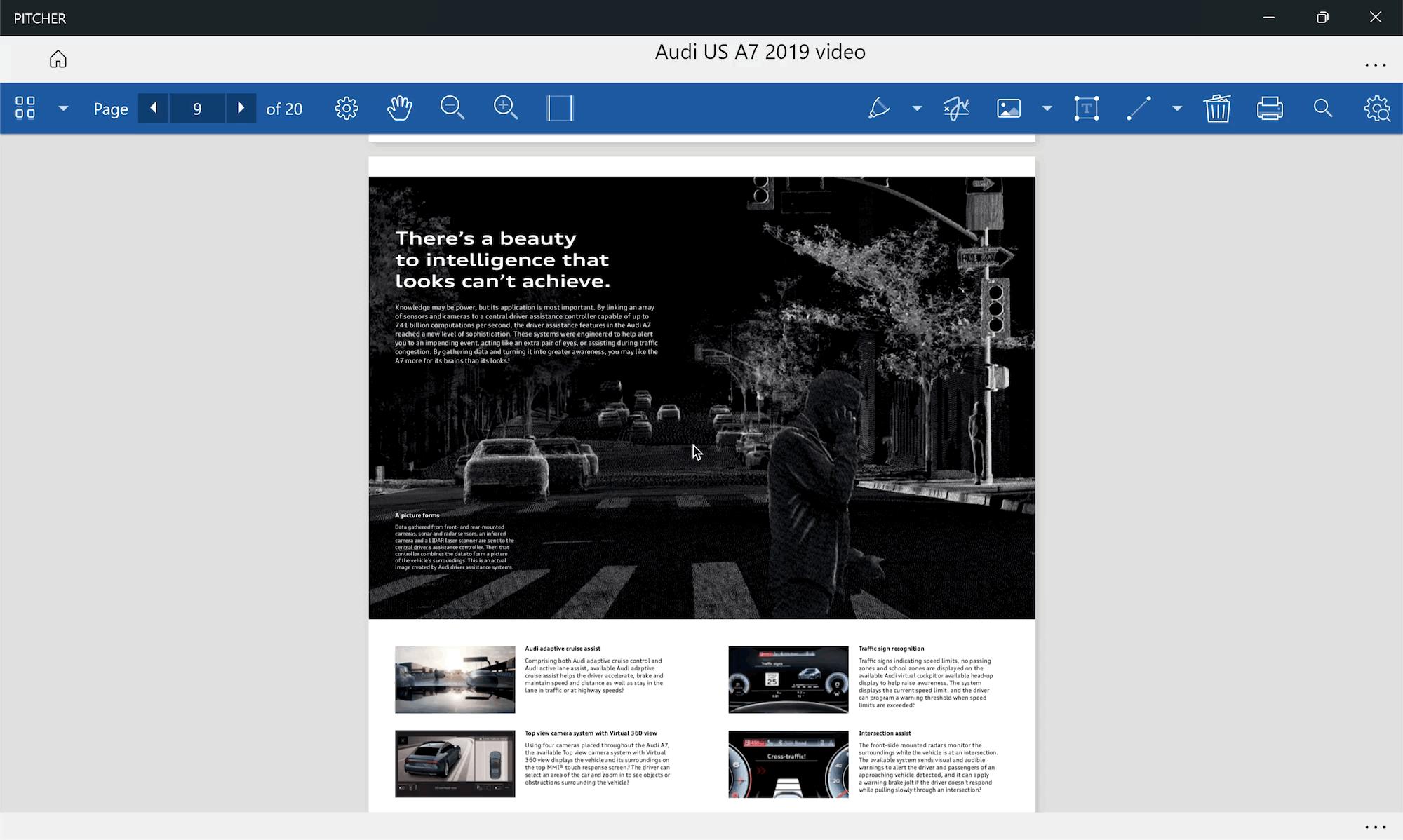Open the viewer settings gear
The image size is (1403, 840).
[x=347, y=108]
